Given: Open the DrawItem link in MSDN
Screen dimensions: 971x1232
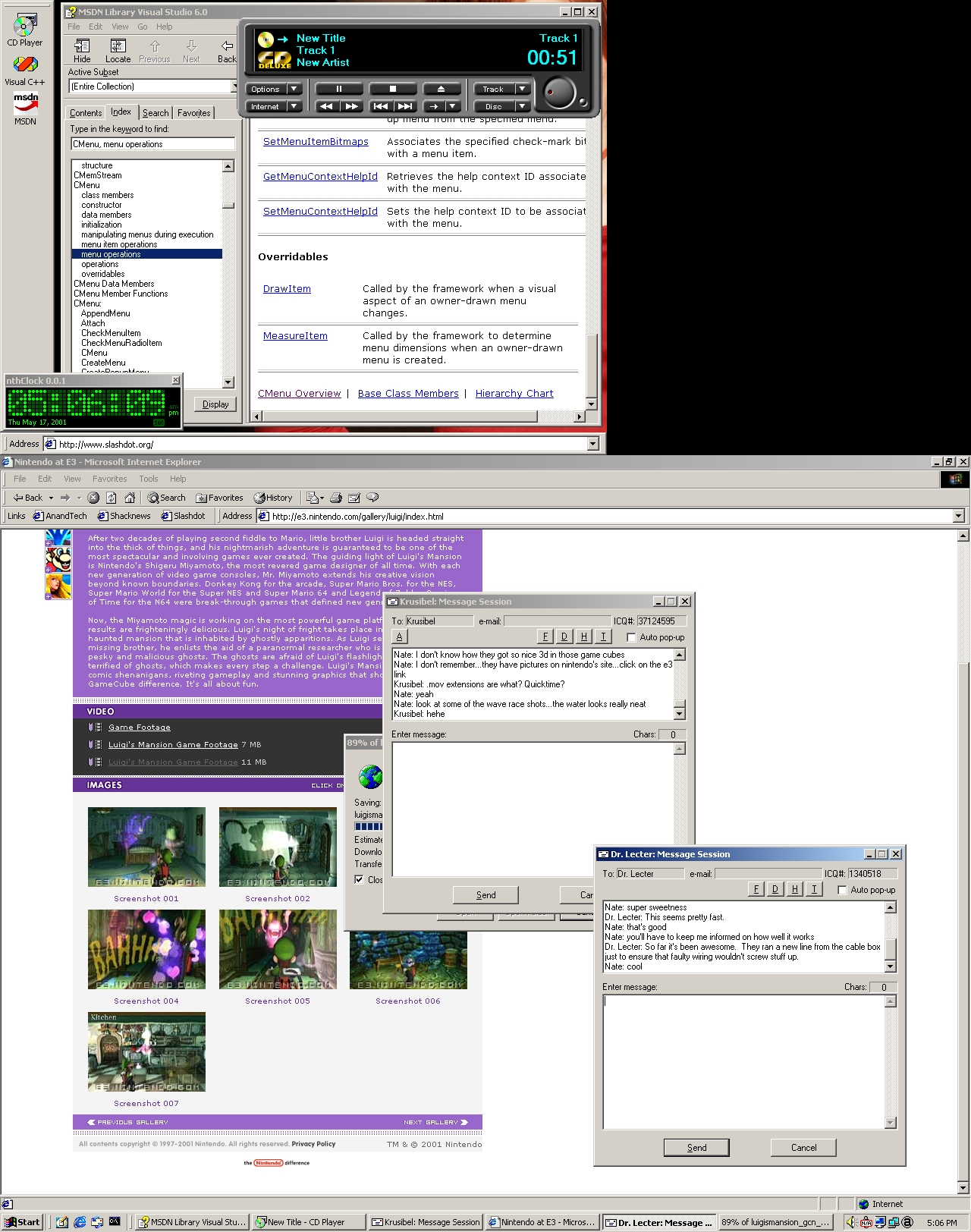Looking at the screenshot, I should (287, 288).
